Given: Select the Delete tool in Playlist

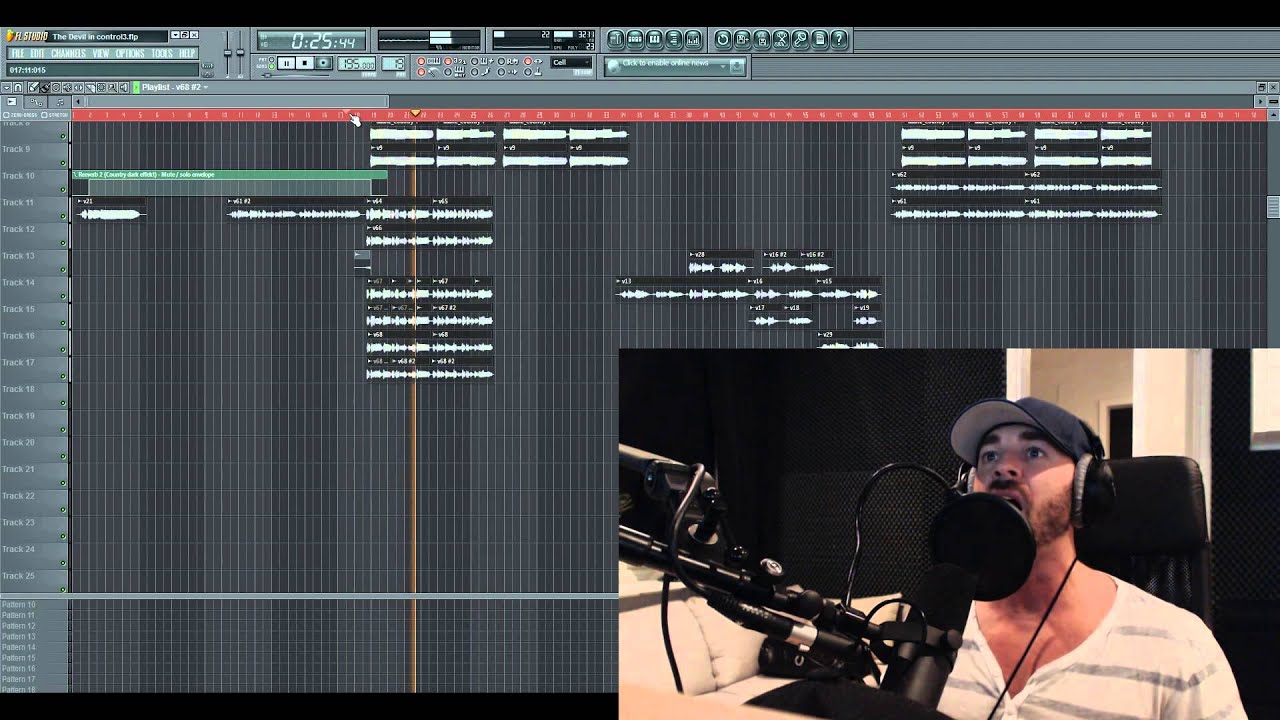Looking at the screenshot, I should tap(56, 87).
